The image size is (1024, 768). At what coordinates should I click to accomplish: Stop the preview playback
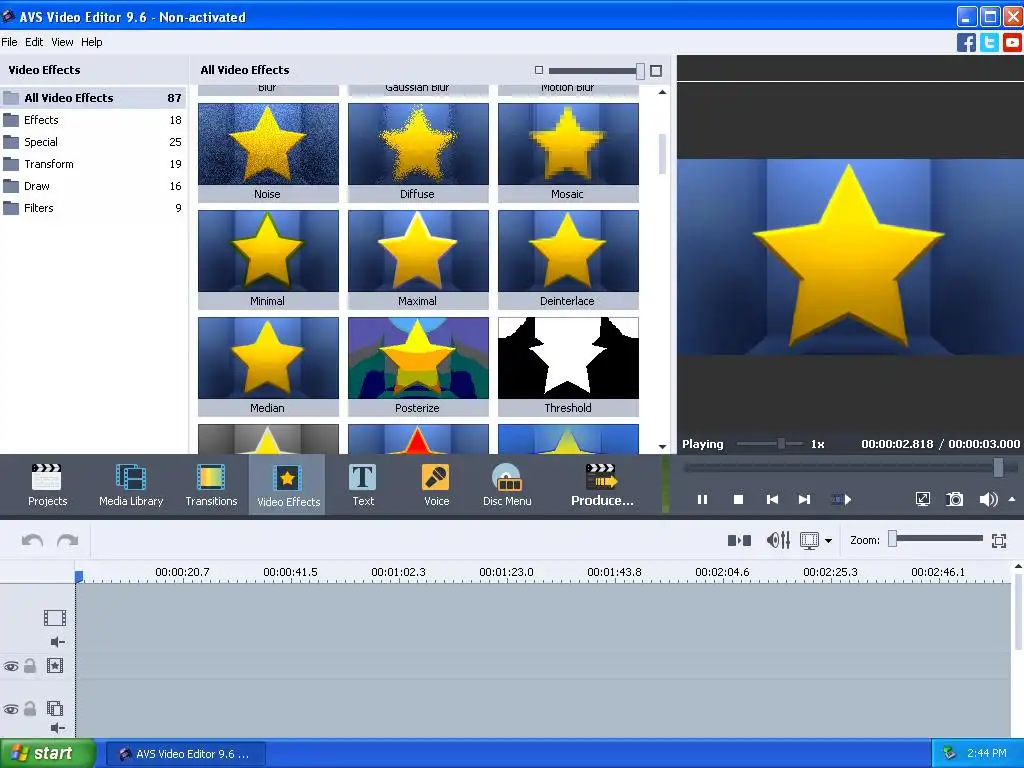(x=738, y=500)
